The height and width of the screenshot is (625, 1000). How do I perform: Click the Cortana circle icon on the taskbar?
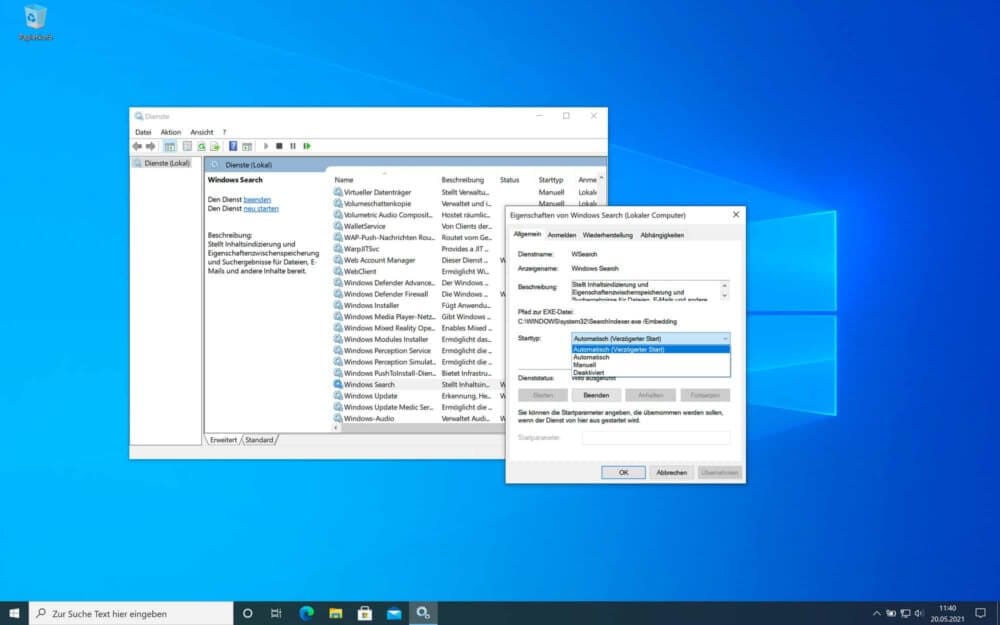pos(247,613)
